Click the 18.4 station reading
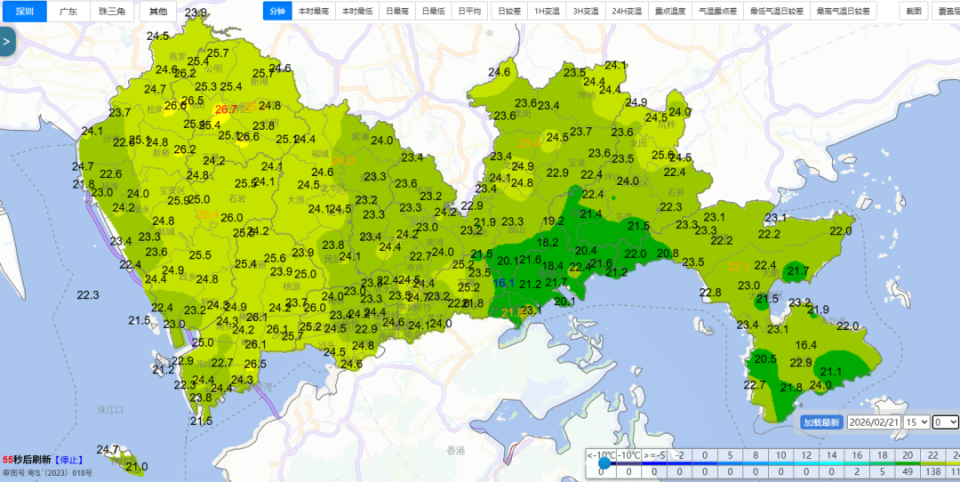 point(552,266)
